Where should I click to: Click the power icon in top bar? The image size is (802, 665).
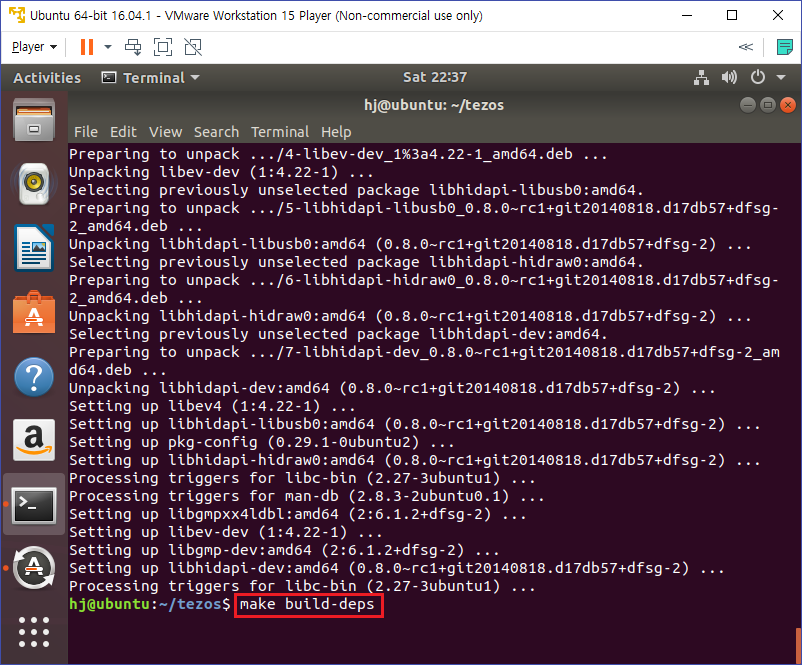click(x=758, y=78)
